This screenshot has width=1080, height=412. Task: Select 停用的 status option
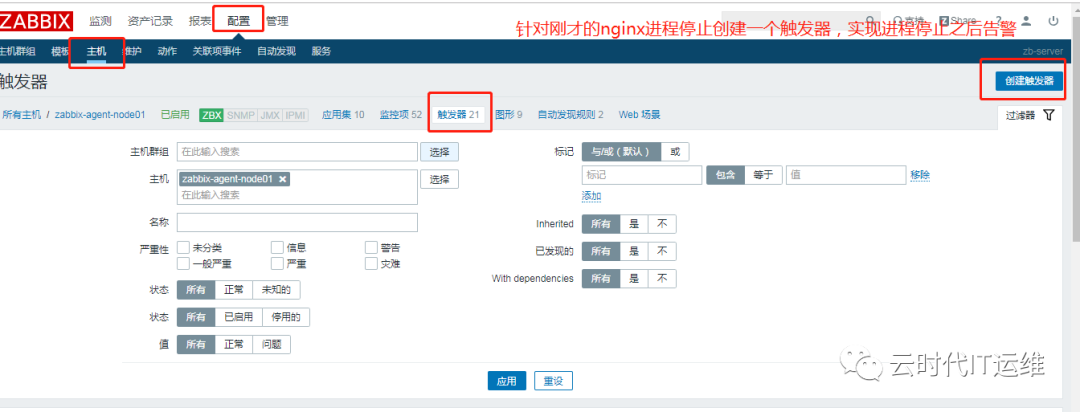(286, 317)
